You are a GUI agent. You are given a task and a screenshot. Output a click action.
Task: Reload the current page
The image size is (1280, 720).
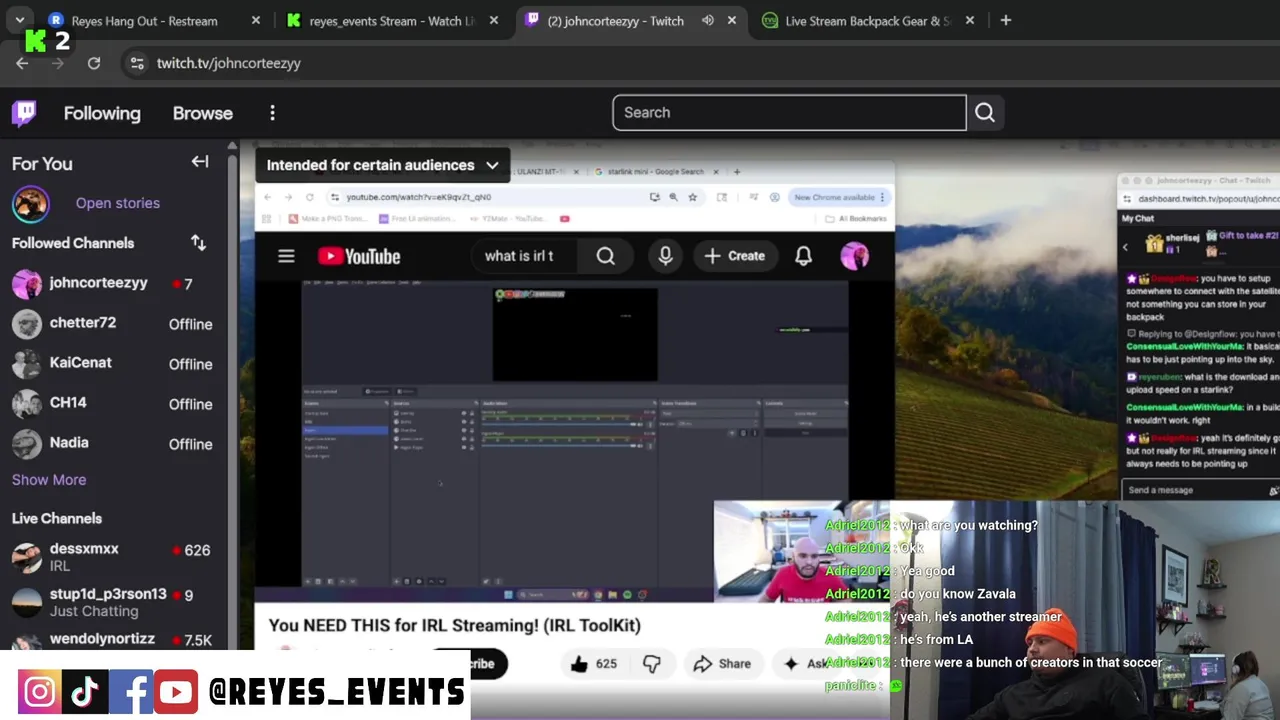pyautogui.click(x=94, y=63)
